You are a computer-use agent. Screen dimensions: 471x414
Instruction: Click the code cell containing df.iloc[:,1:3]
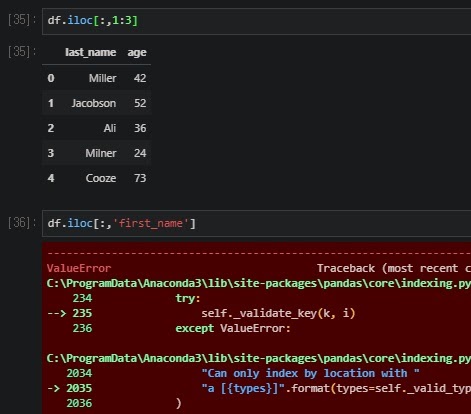(x=257, y=21)
